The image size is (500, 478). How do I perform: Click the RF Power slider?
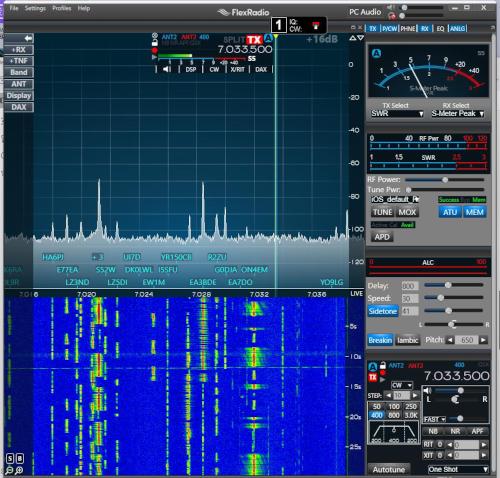(x=445, y=180)
